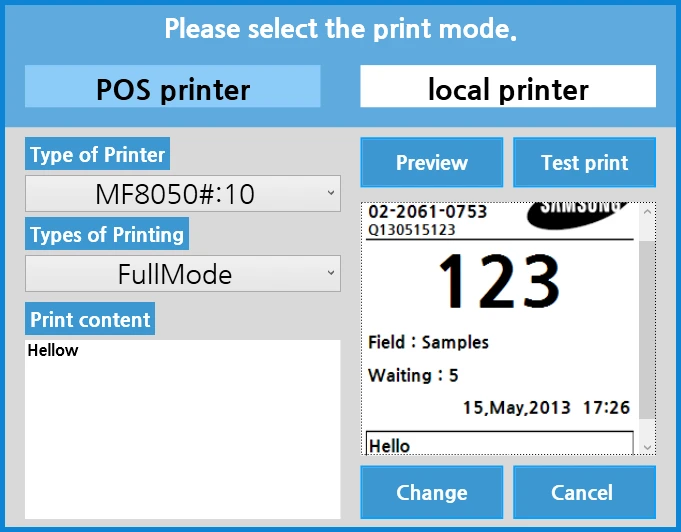Screen dimensions: 681x532
Task: Click the 'Hello' footer box in preview
Action: pyautogui.click(x=499, y=443)
